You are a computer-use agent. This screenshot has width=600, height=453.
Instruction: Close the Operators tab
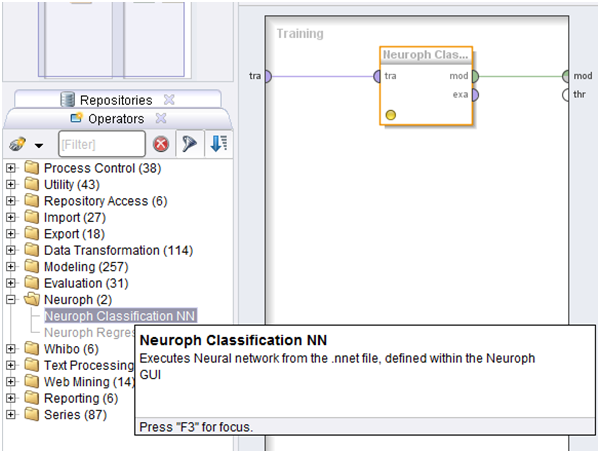coord(159,119)
